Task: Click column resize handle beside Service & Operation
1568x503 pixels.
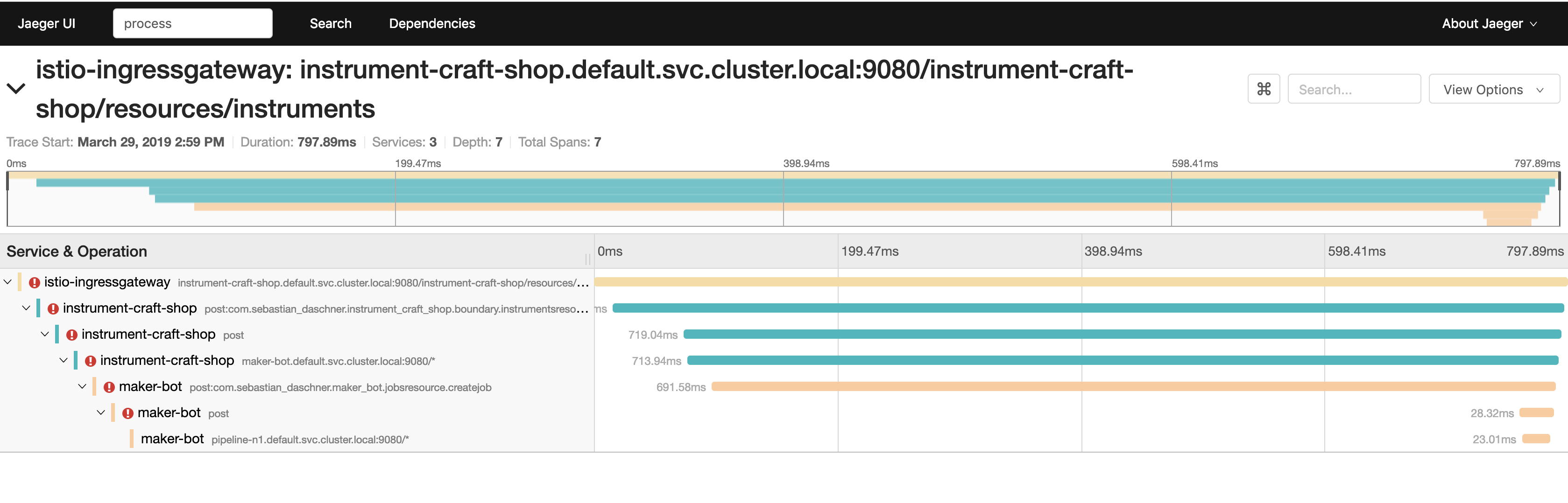Action: coord(587,260)
